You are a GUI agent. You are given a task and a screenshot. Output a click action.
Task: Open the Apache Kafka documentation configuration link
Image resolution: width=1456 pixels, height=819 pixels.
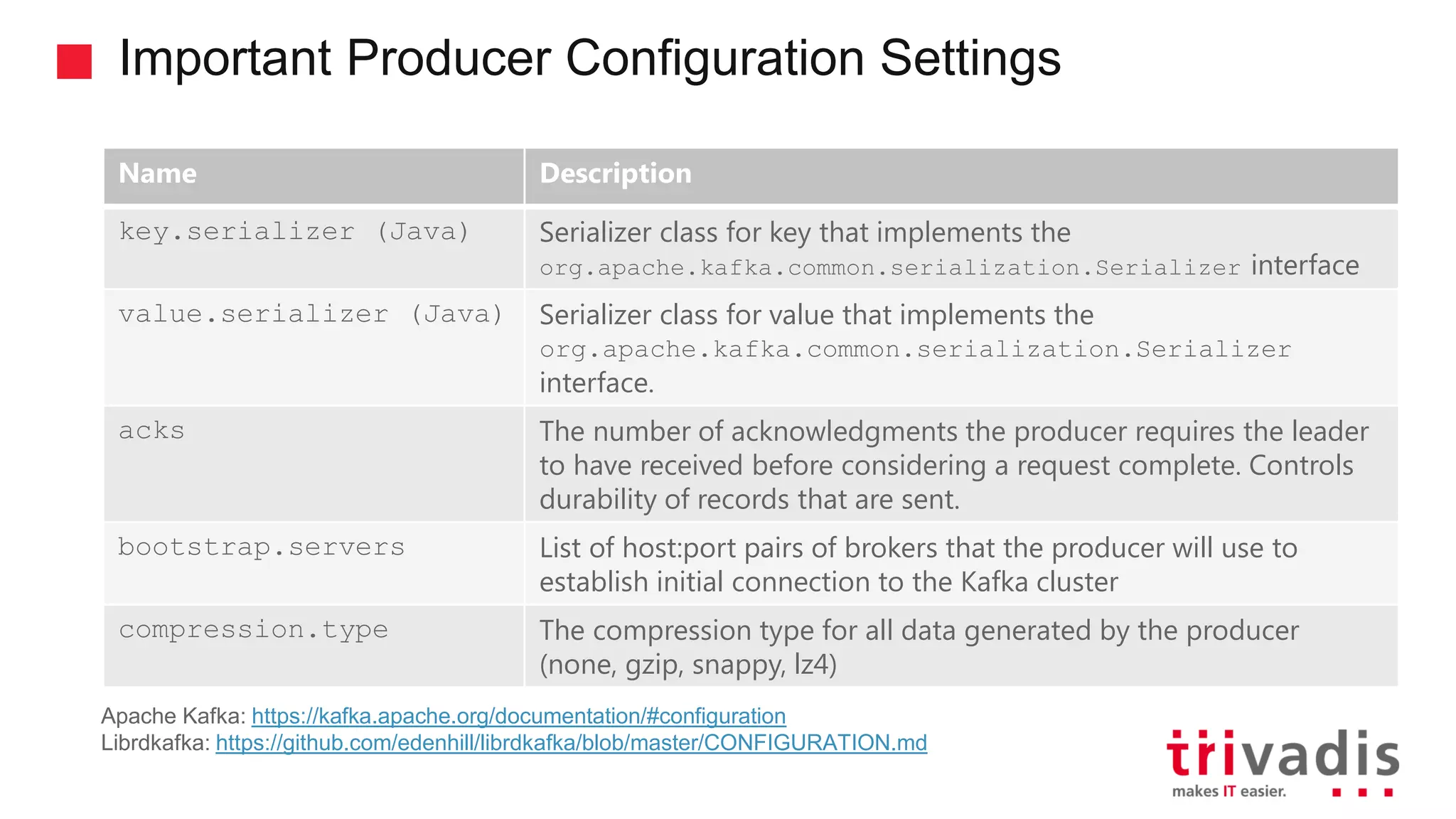518,716
